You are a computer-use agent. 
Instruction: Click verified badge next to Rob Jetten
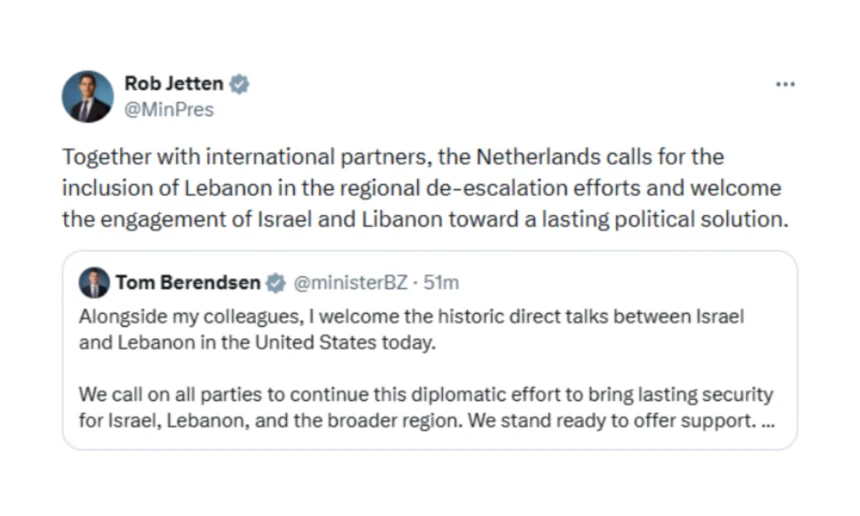coord(240,85)
